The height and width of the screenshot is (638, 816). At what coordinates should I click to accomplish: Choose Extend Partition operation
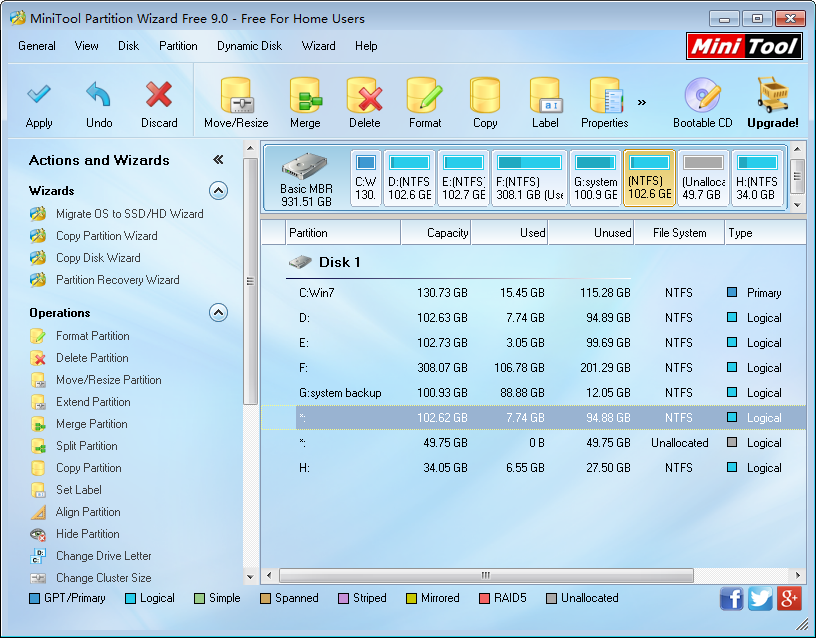[x=93, y=402]
